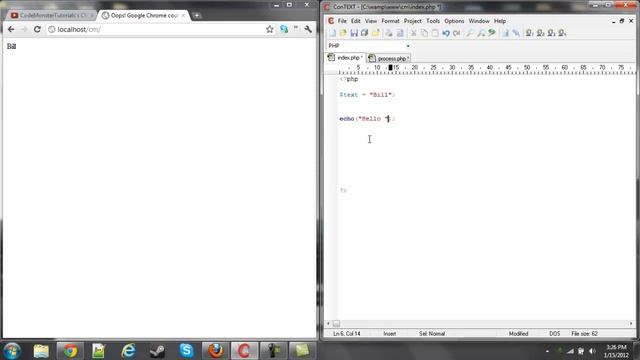
Task: Click the Copy toolbar icon
Action: pos(424,33)
